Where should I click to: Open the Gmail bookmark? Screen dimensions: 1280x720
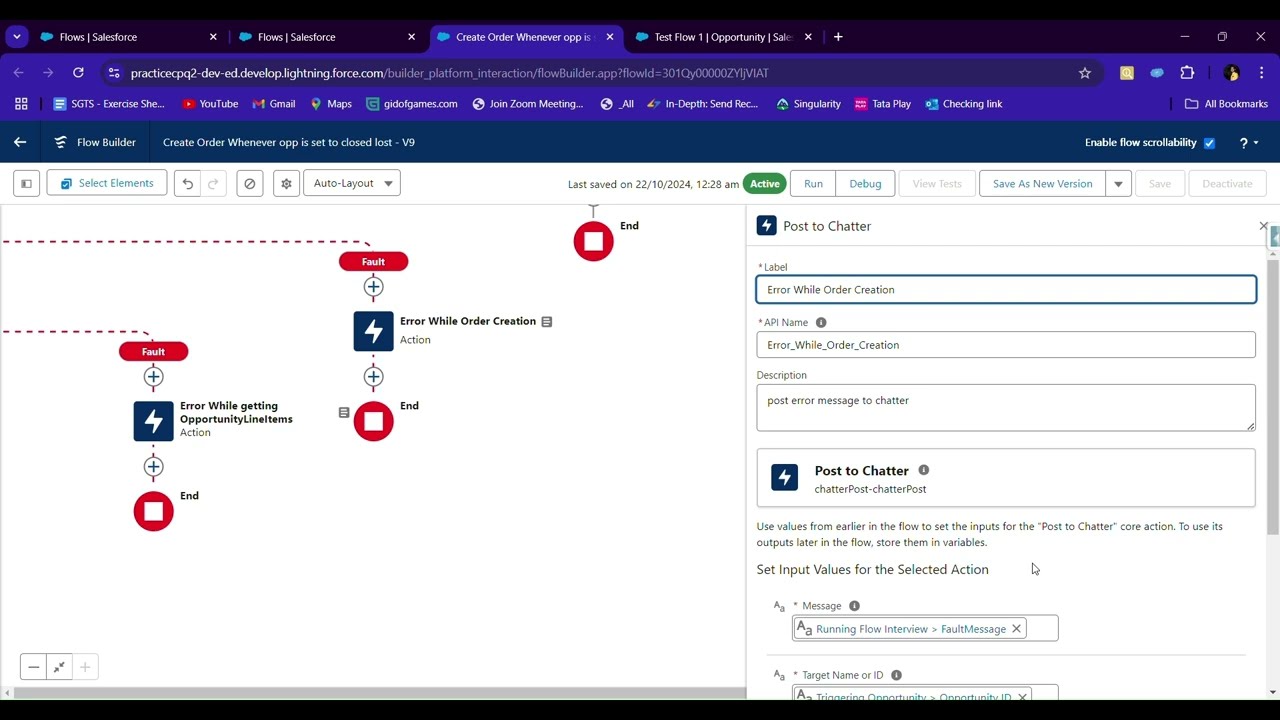pyautogui.click(x=274, y=104)
